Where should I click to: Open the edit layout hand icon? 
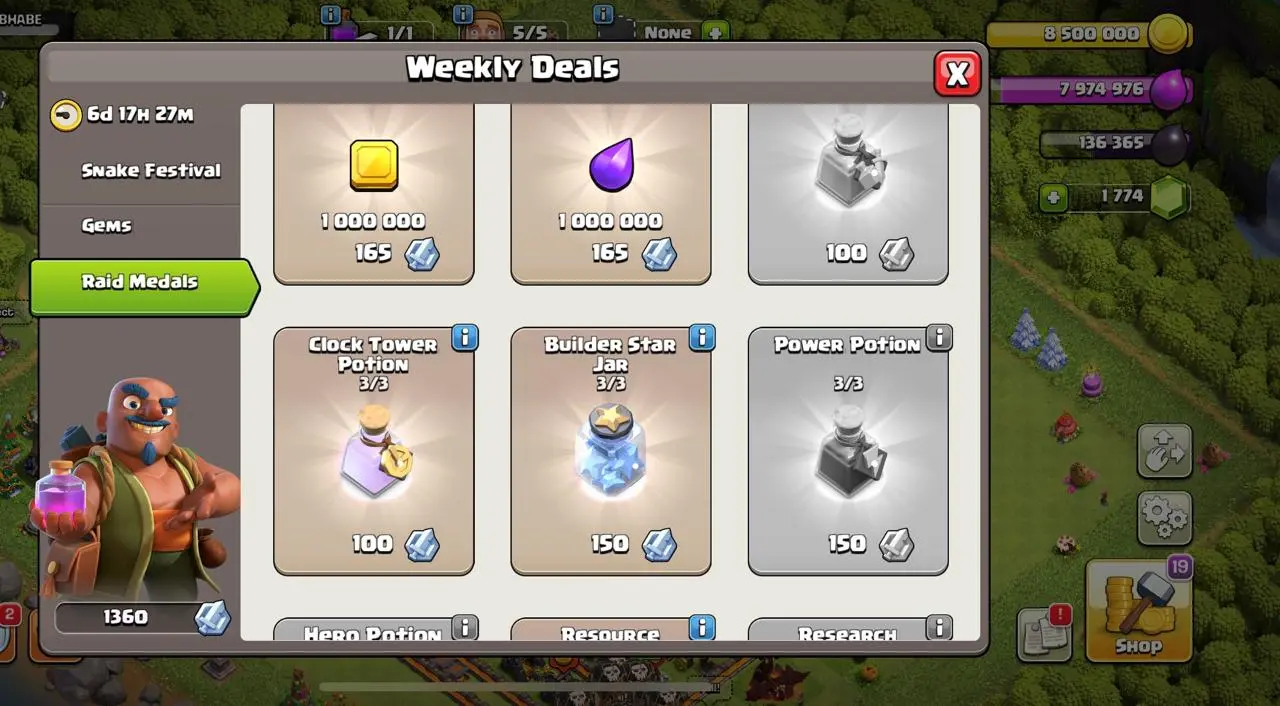pos(1165,451)
